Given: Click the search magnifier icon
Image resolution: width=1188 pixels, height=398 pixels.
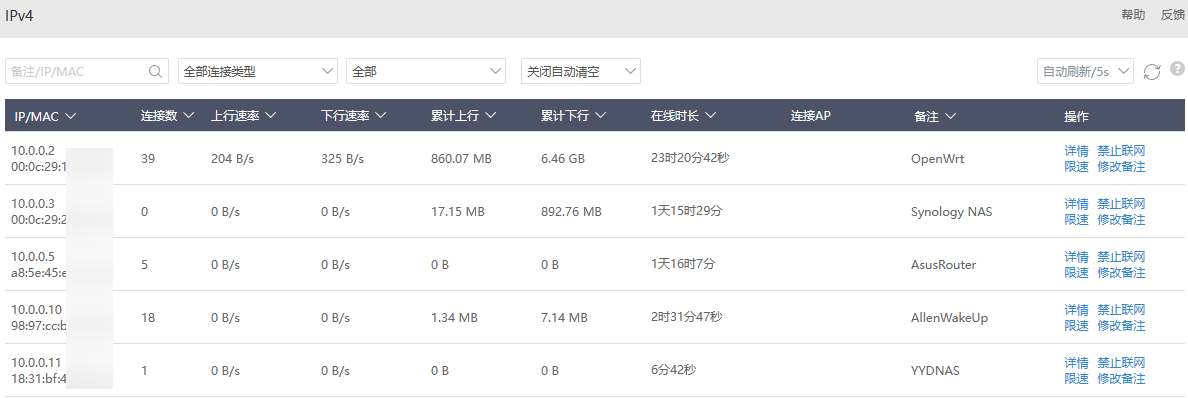Looking at the screenshot, I should pyautogui.click(x=155, y=71).
